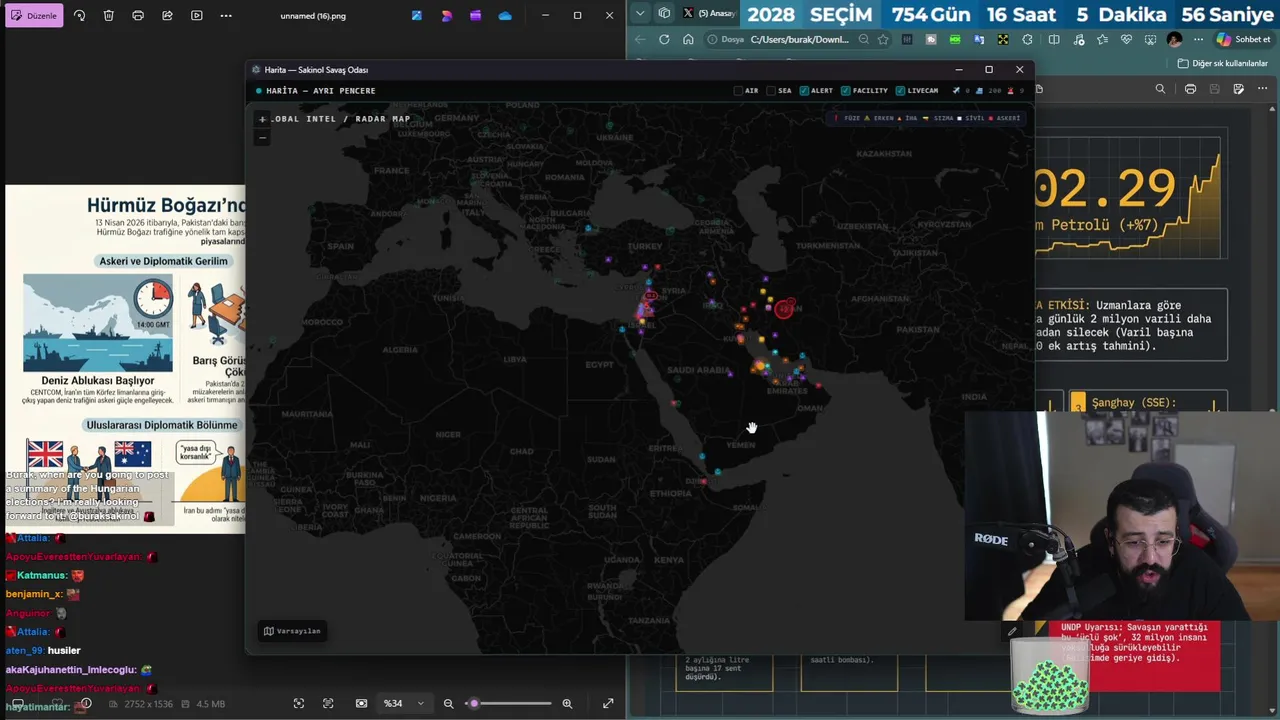Open Copilot Sohbet et button
1280x720 pixels.
pyautogui.click(x=1244, y=40)
